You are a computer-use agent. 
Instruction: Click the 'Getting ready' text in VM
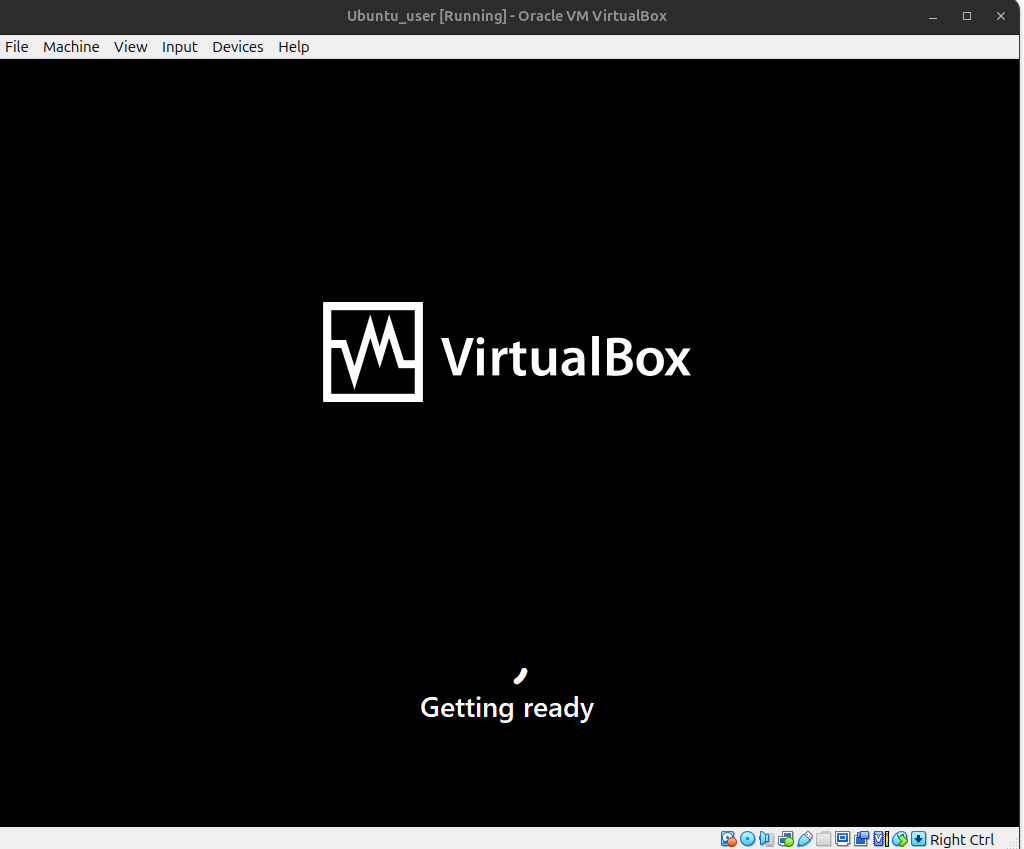pyautogui.click(x=507, y=708)
